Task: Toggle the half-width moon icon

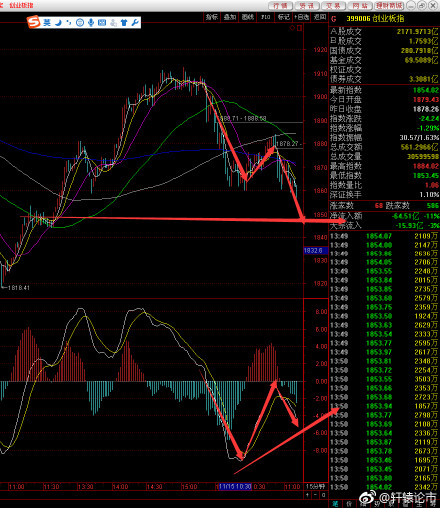Action: click(58, 22)
